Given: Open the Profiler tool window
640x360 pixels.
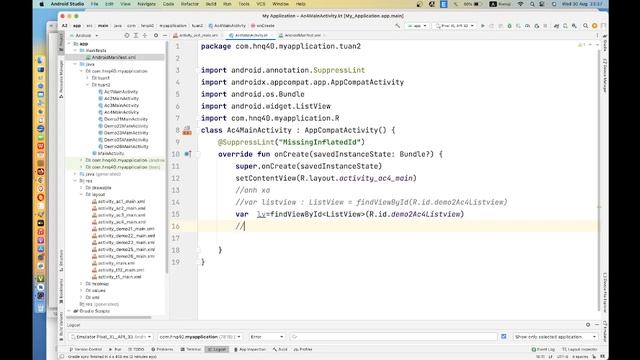Looking at the screenshot, I should pos(303,349).
